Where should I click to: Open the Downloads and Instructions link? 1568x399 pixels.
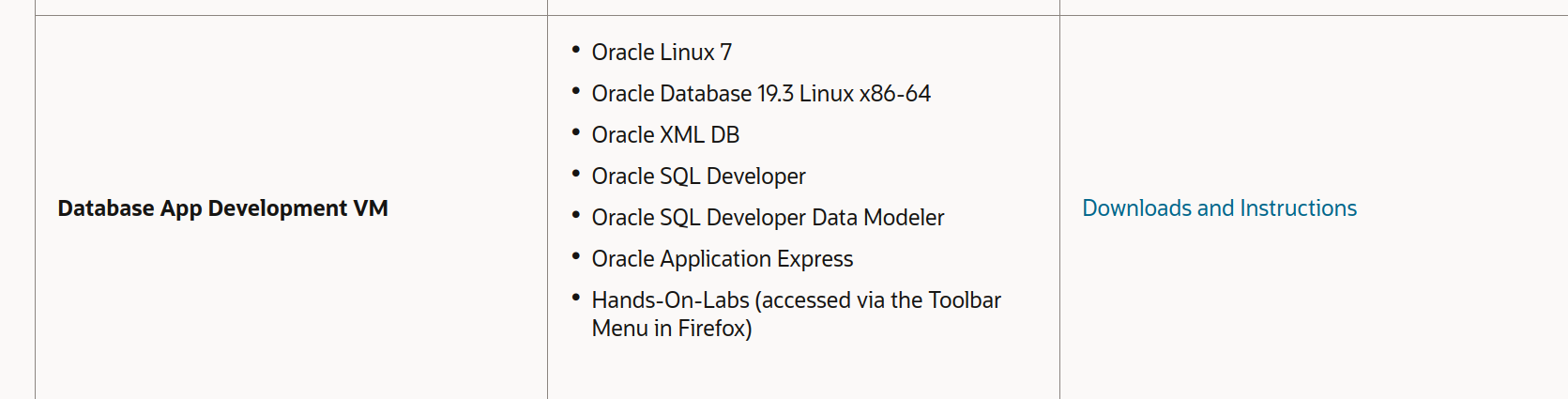(1218, 208)
